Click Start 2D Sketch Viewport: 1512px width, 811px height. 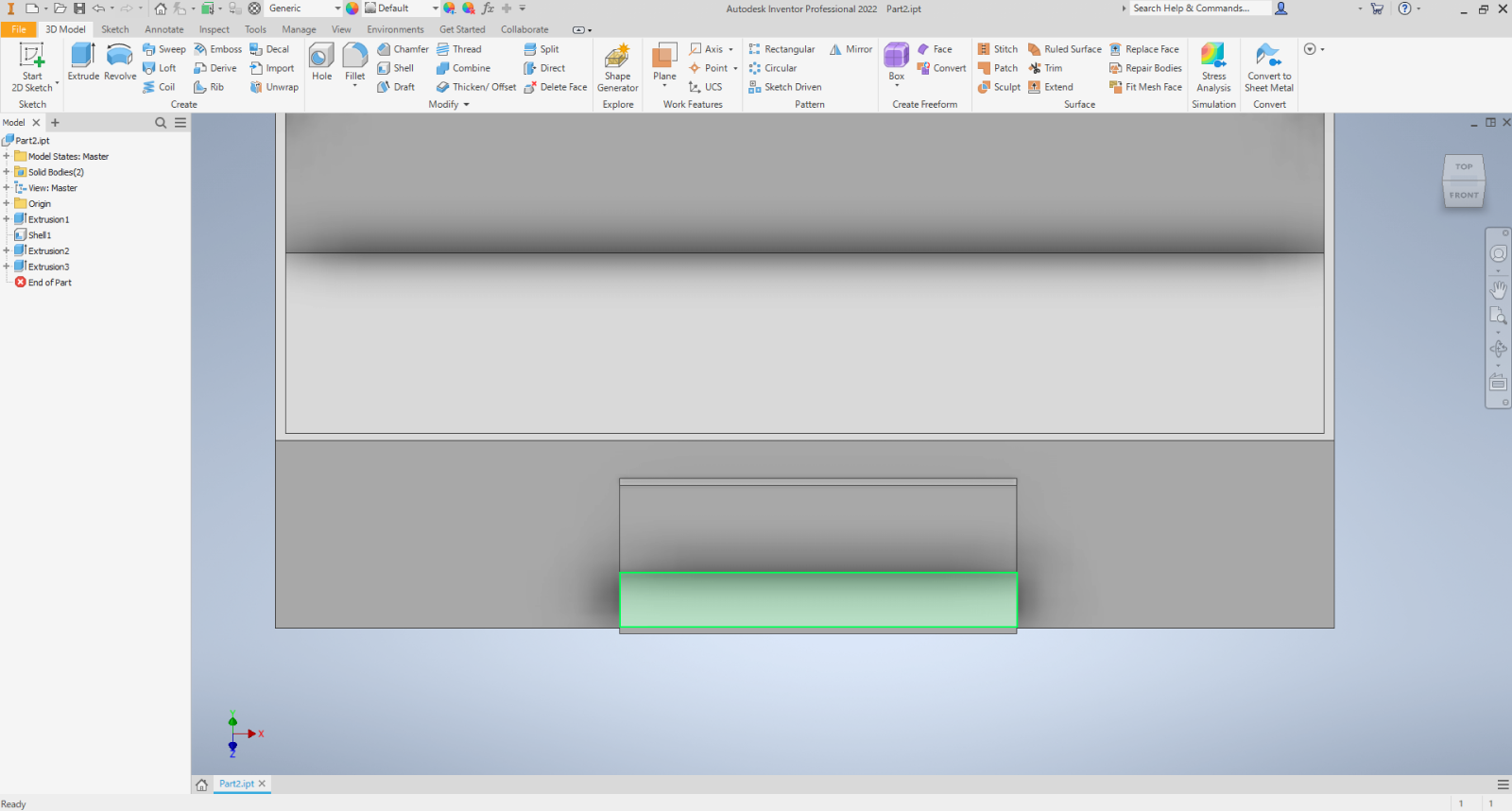point(32,66)
